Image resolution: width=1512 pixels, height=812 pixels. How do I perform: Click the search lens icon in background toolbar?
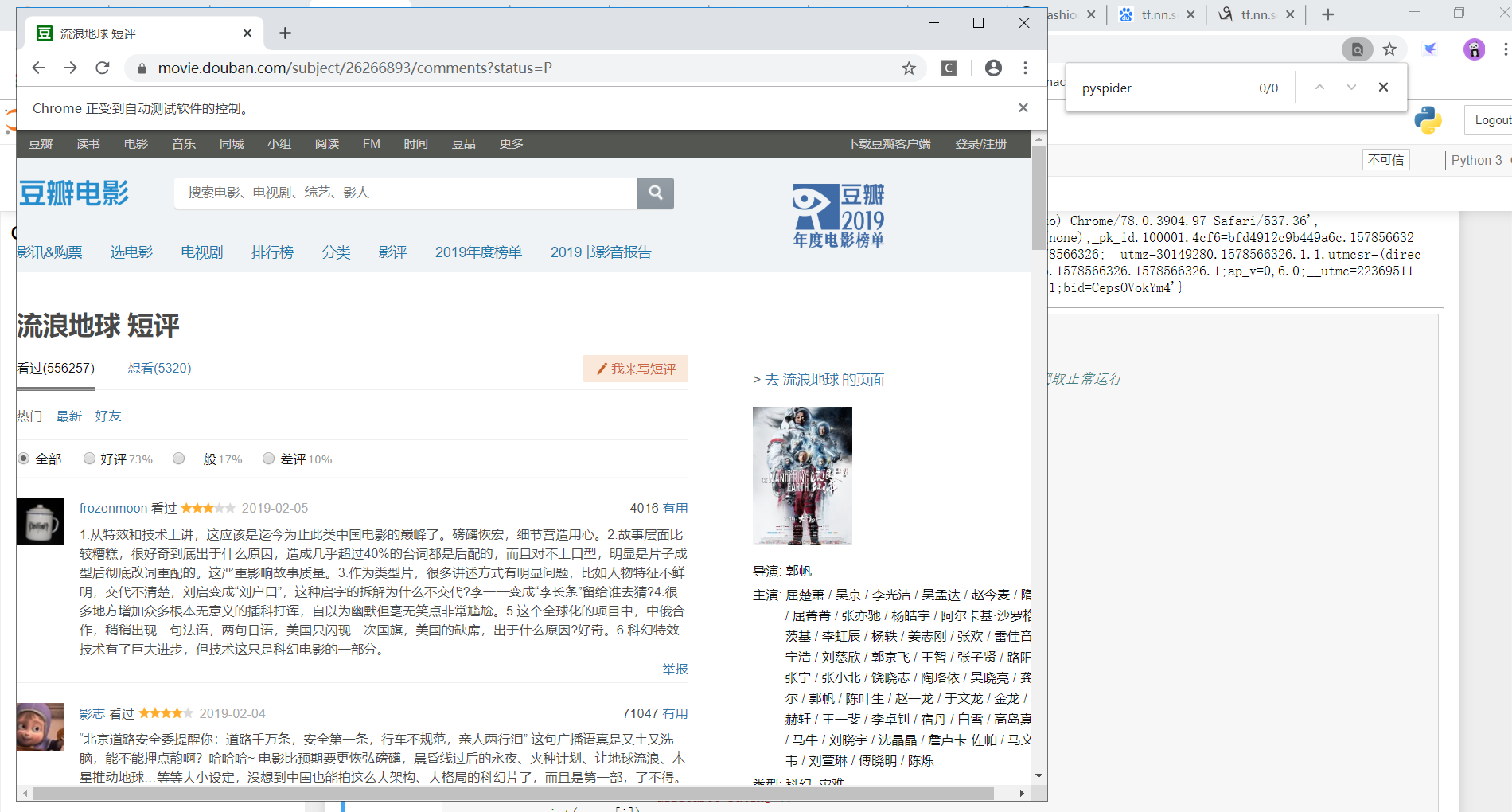(1358, 49)
